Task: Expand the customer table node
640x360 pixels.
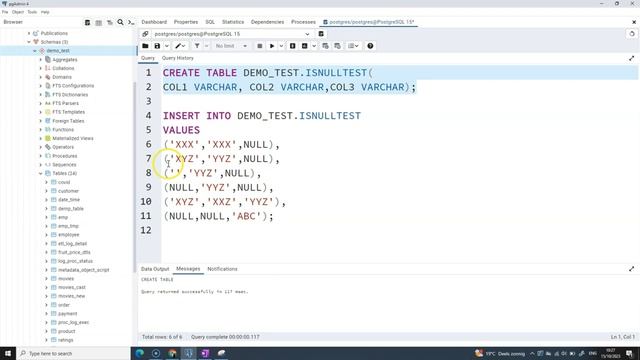Action: coord(46,191)
